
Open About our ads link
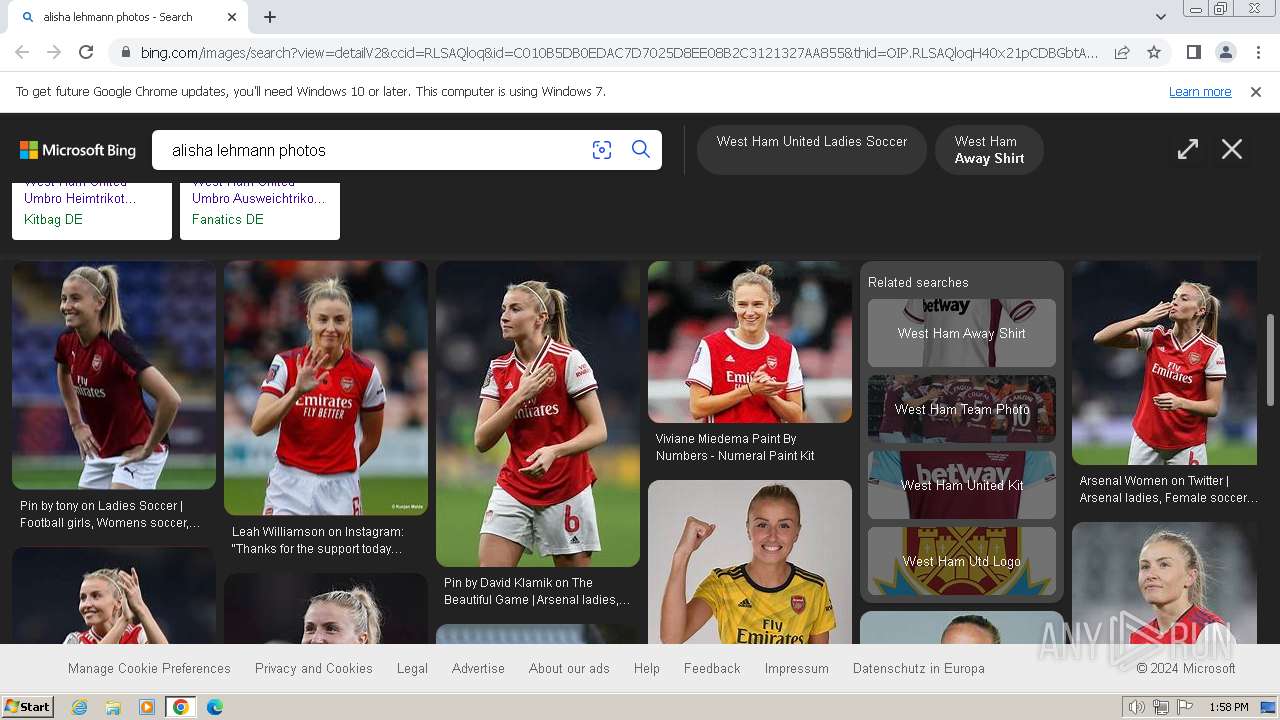point(569,668)
